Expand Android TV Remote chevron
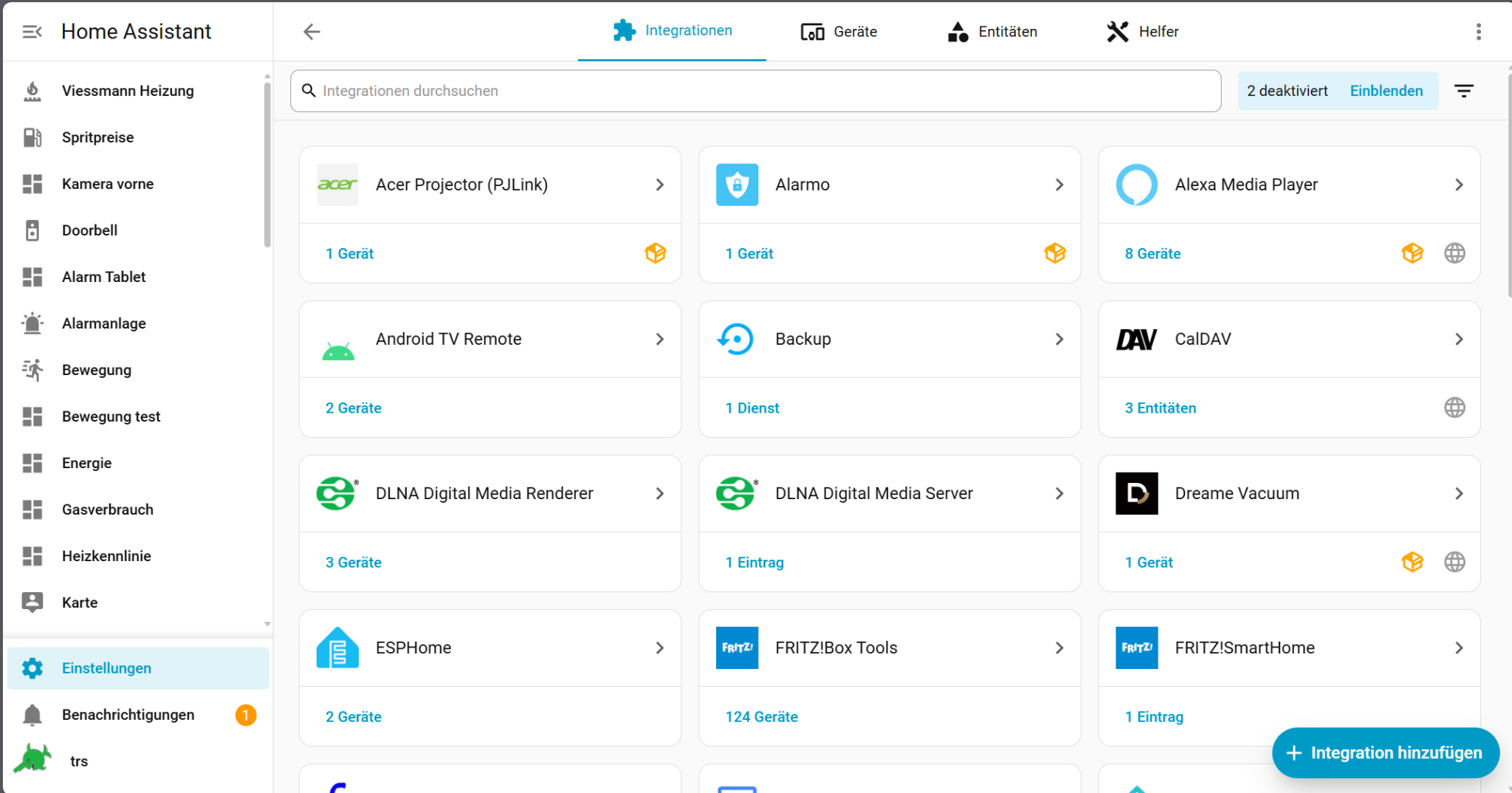1512x793 pixels. coord(659,339)
